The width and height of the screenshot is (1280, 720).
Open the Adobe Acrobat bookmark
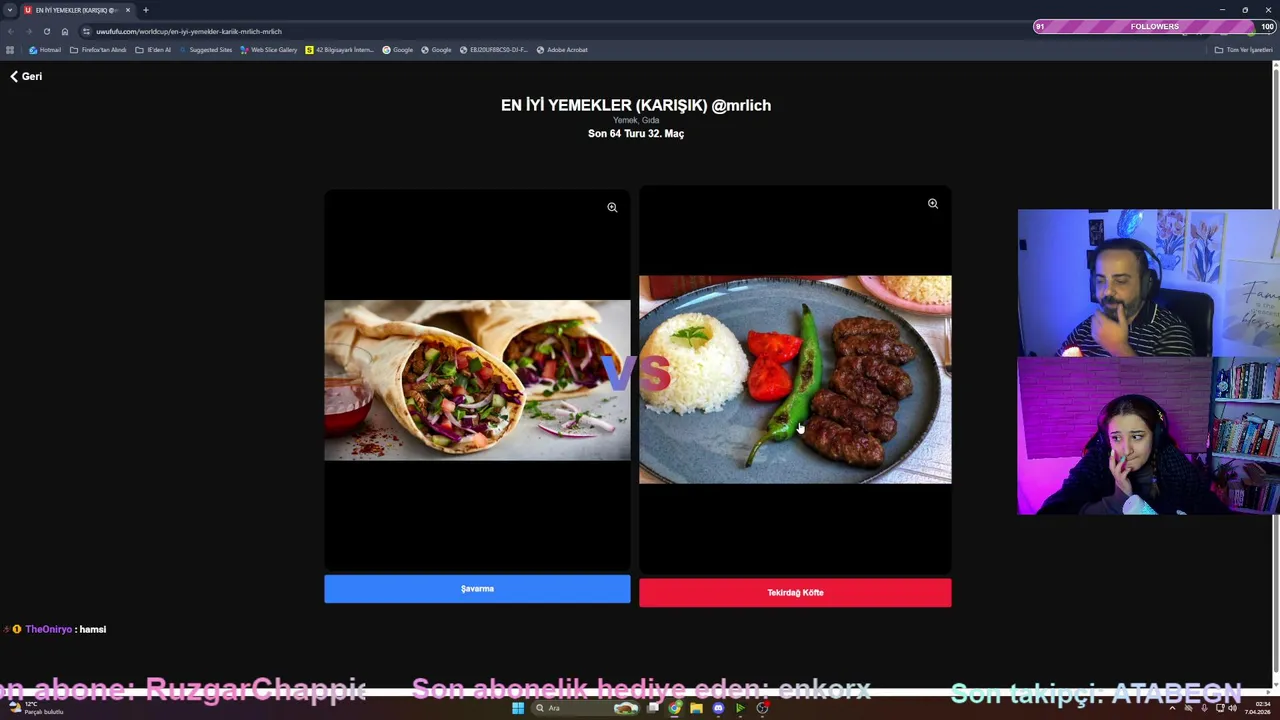tap(561, 50)
